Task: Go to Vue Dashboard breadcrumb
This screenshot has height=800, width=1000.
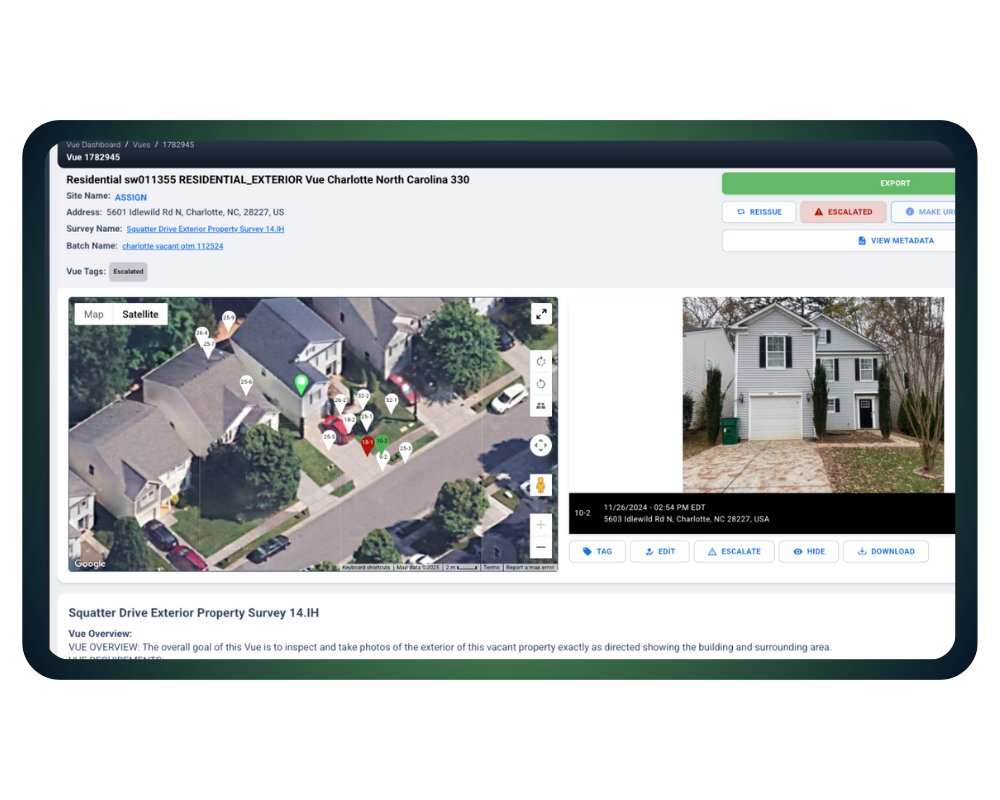Action: (93, 145)
